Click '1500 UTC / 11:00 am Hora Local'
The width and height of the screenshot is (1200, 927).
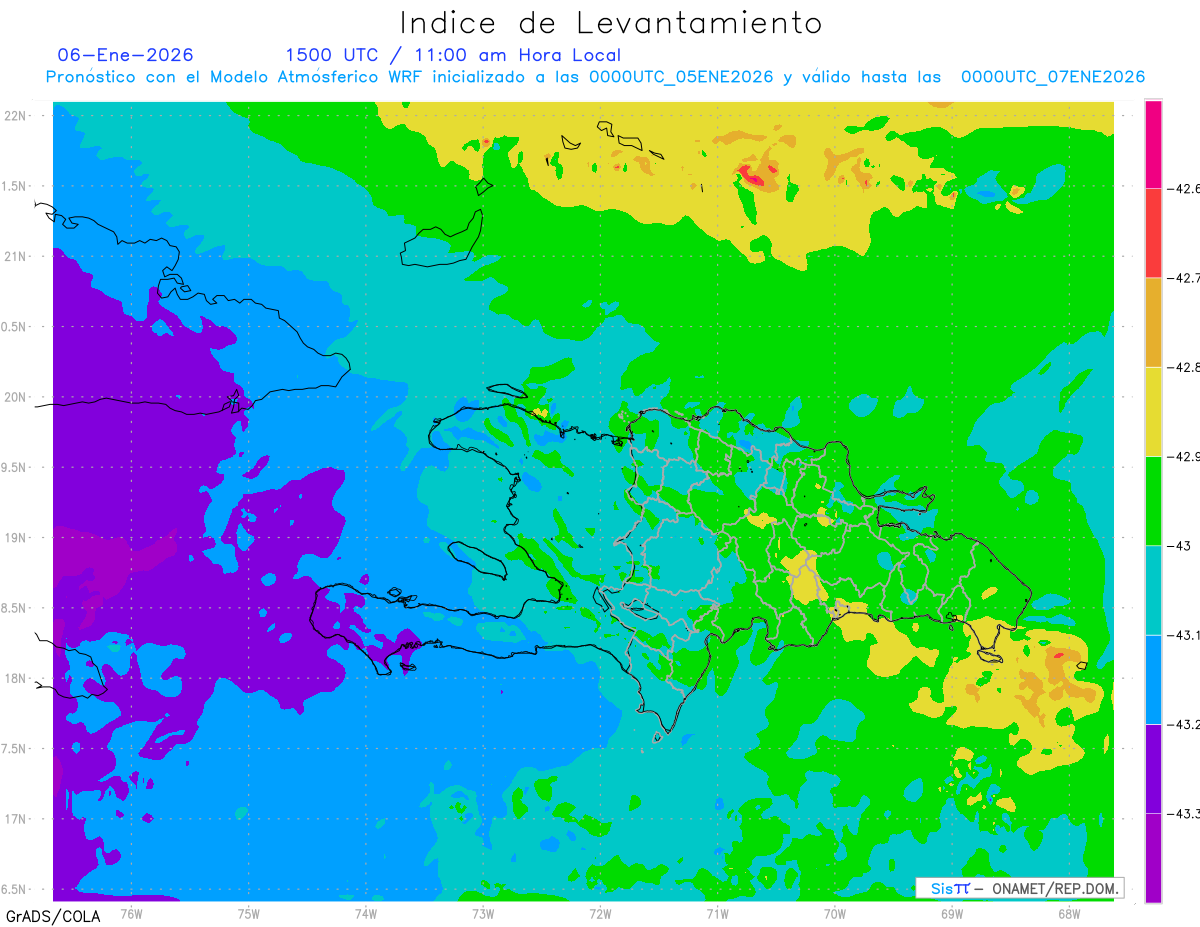[453, 55]
